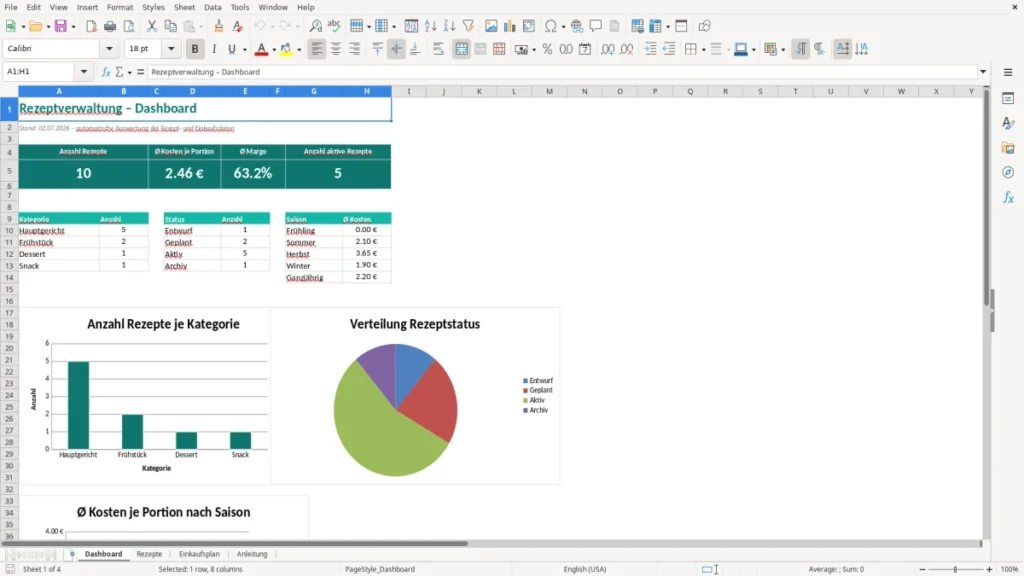
Task: Open the font color dropdown arrow
Action: [274, 50]
